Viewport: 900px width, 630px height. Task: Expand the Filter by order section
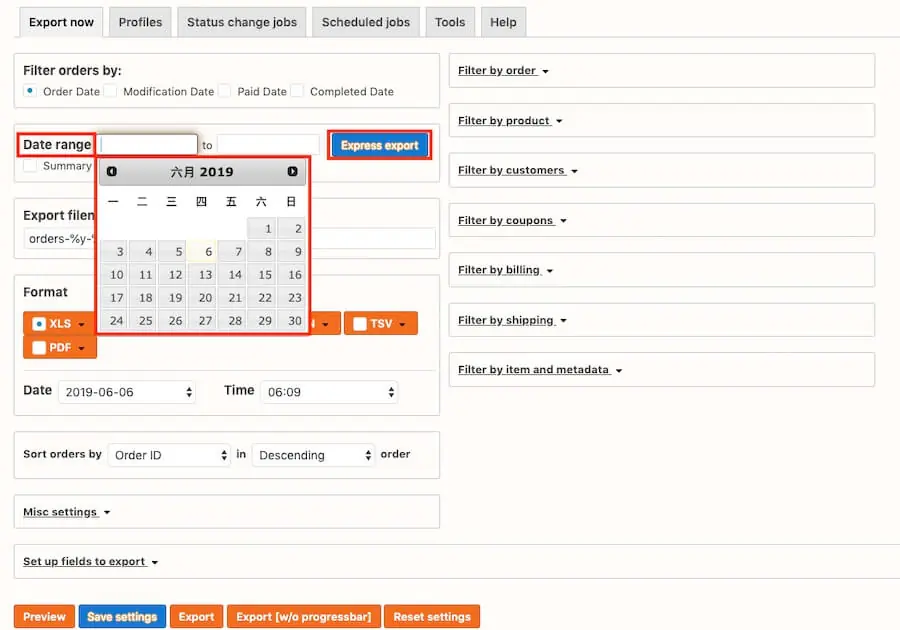click(503, 71)
